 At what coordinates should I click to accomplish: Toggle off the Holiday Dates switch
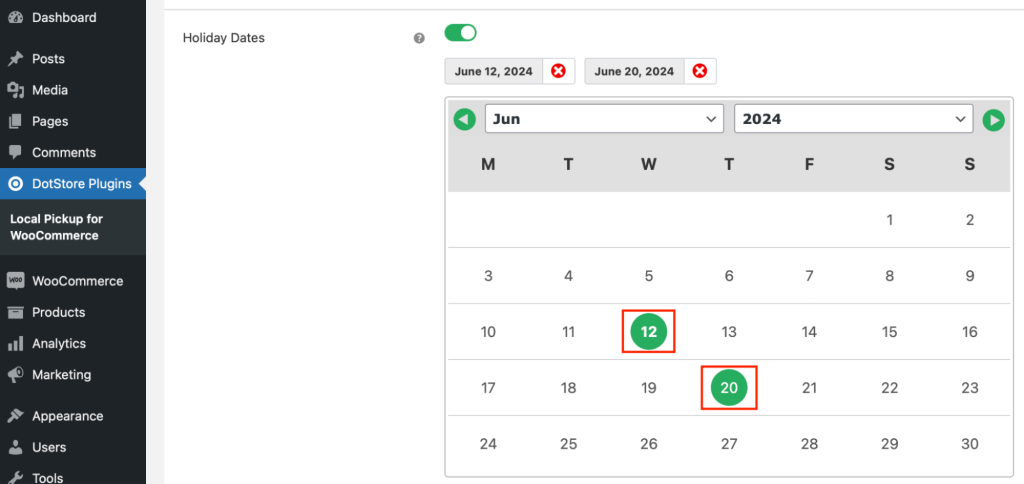[x=460, y=33]
